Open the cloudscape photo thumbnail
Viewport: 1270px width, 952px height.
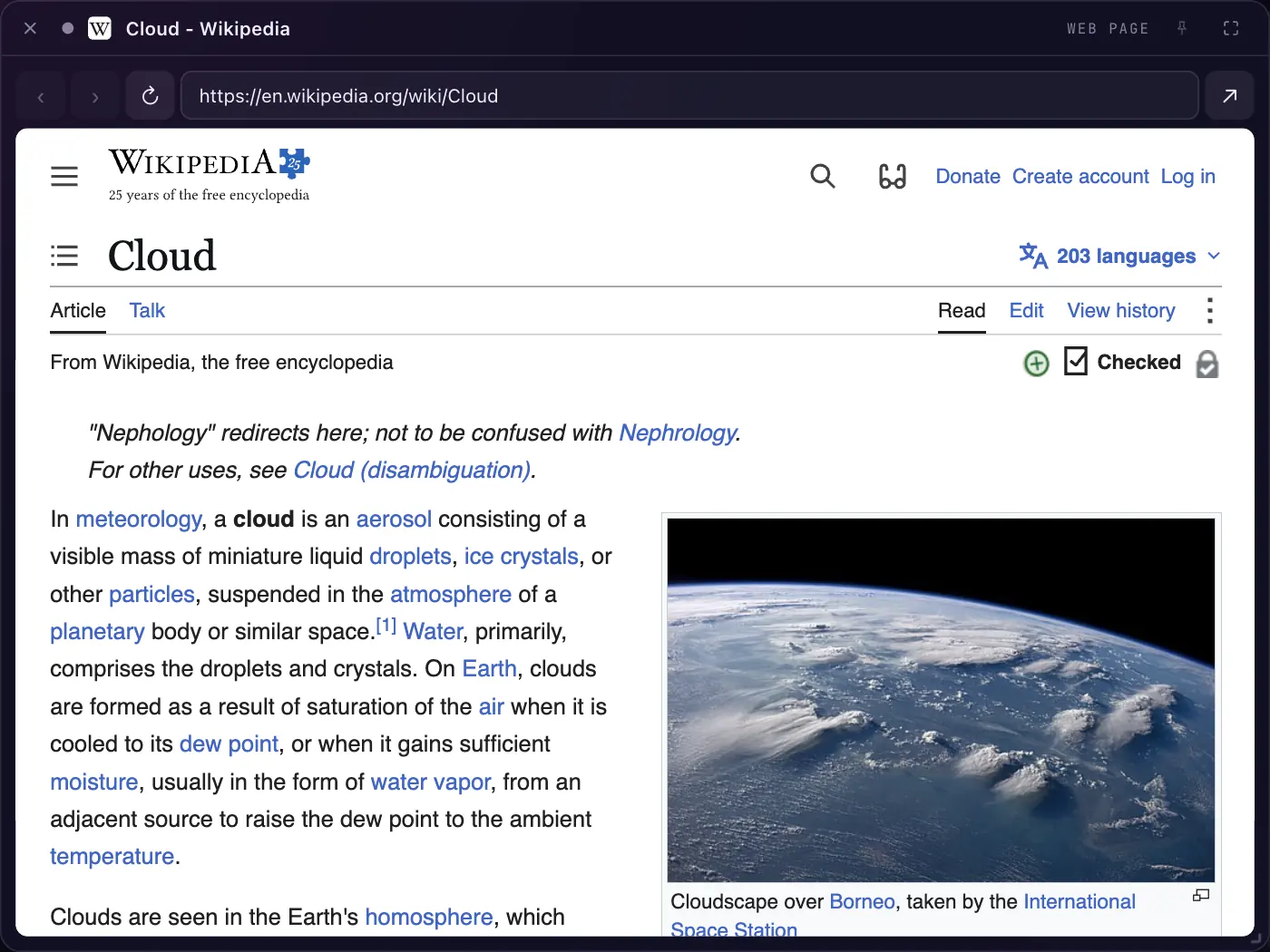(941, 699)
